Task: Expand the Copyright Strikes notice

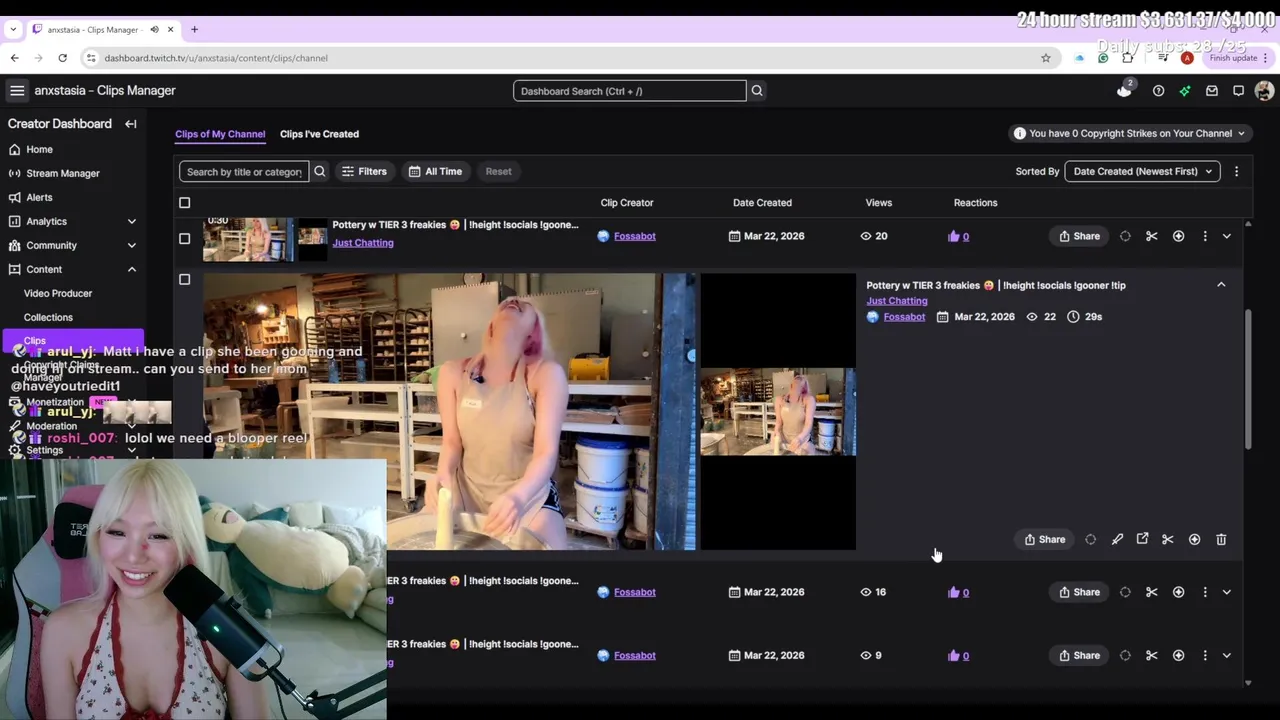Action: click(1129, 133)
